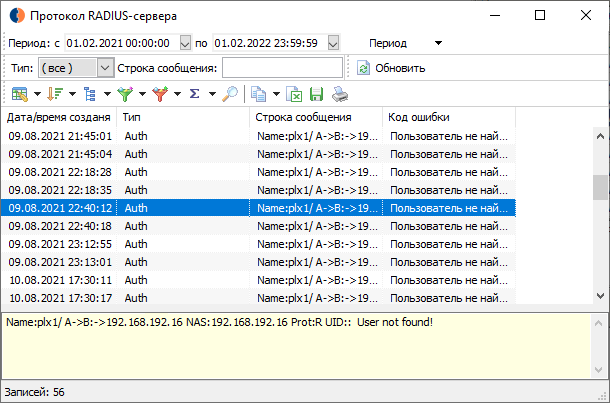
Task: Click the copy documents icon
Action: [x=258, y=94]
